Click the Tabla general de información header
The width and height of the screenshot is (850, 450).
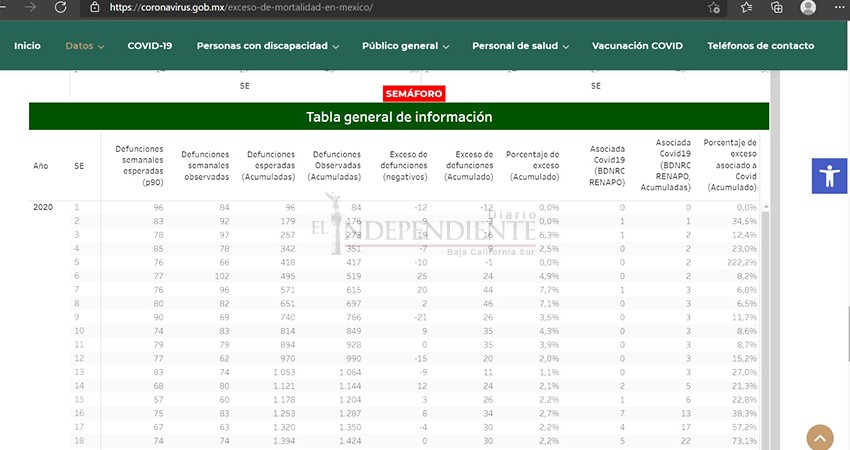[399, 117]
